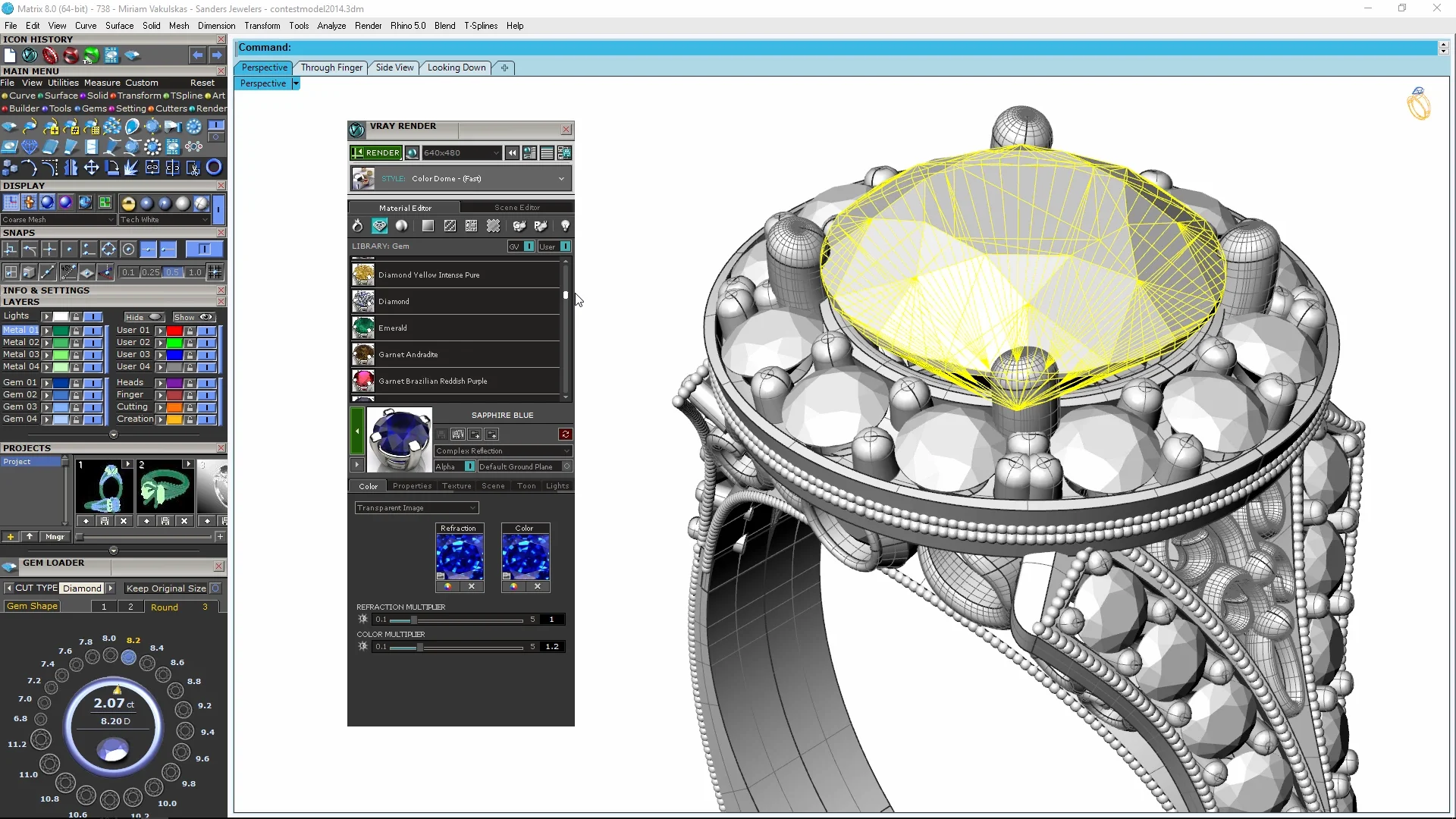
Task: Switch to the Perspective viewport tab
Action: (263, 67)
